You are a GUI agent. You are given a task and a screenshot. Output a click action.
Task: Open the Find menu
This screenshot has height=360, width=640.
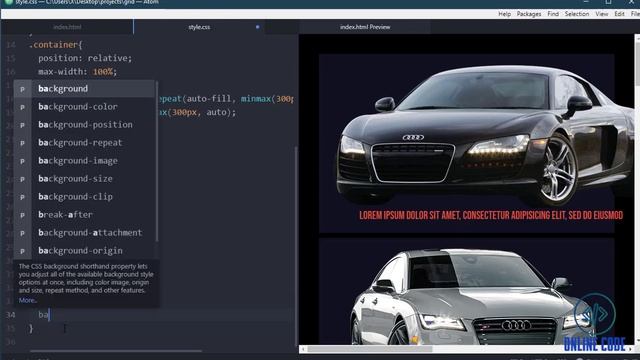(553, 14)
